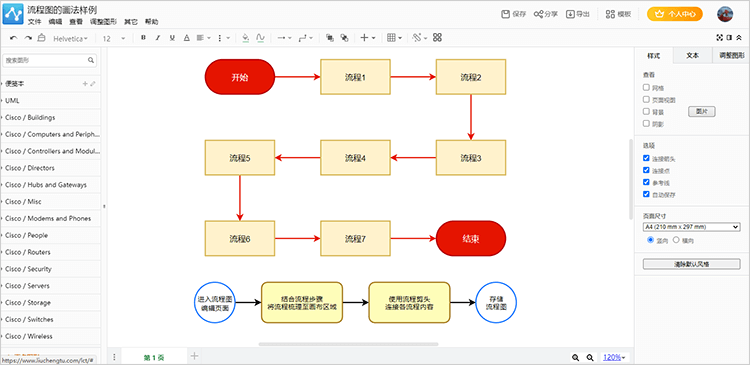
Task: Open the A4 page size dropdown
Action: pyautogui.click(x=691, y=227)
